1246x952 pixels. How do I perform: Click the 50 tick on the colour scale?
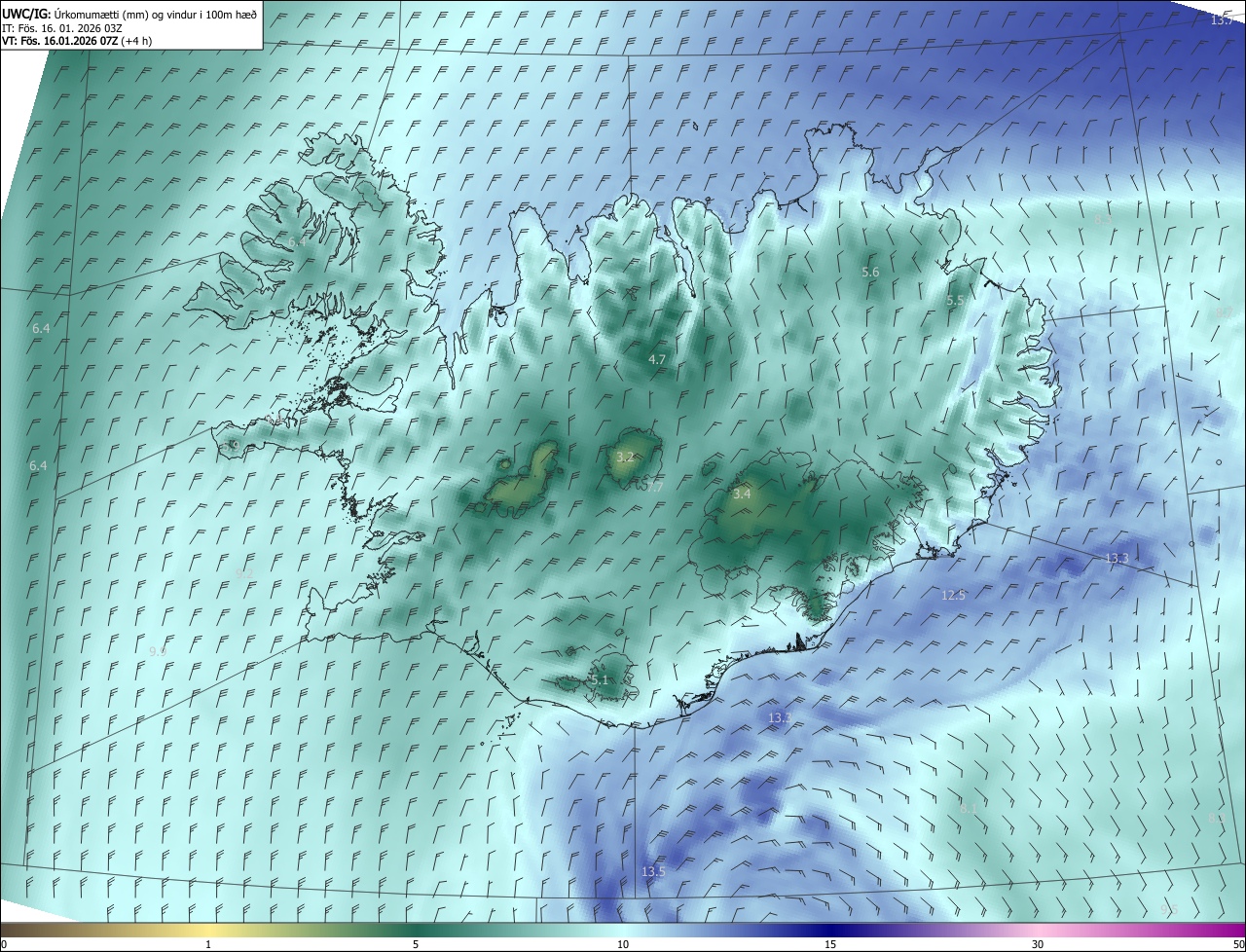coord(1238,944)
